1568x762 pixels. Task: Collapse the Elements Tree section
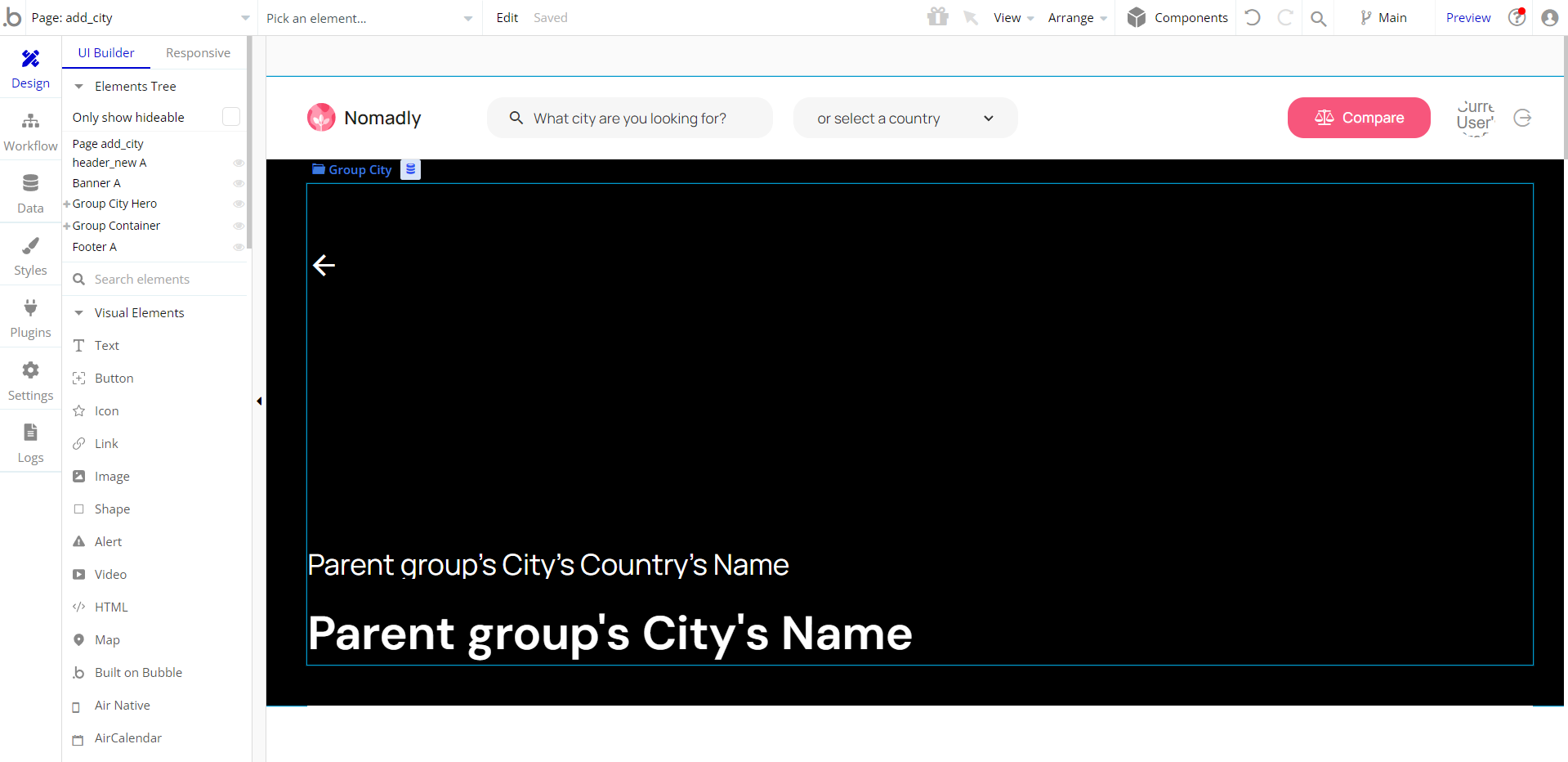point(79,86)
